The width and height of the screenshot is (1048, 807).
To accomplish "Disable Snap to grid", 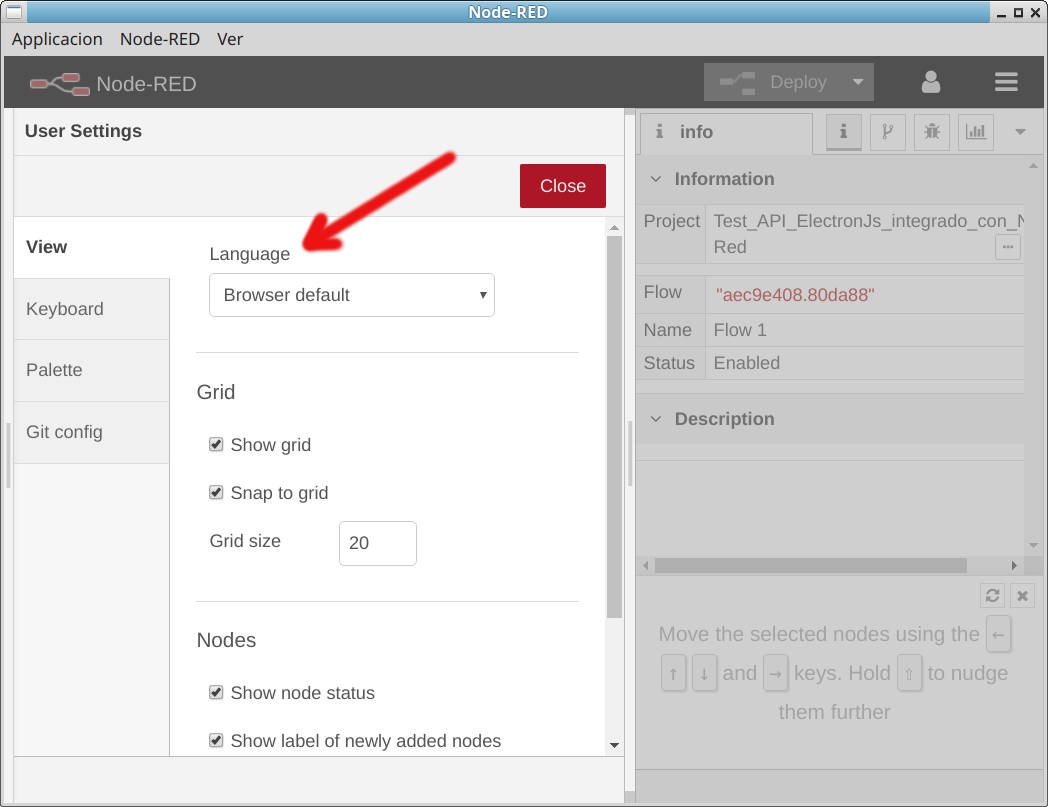I will [216, 492].
